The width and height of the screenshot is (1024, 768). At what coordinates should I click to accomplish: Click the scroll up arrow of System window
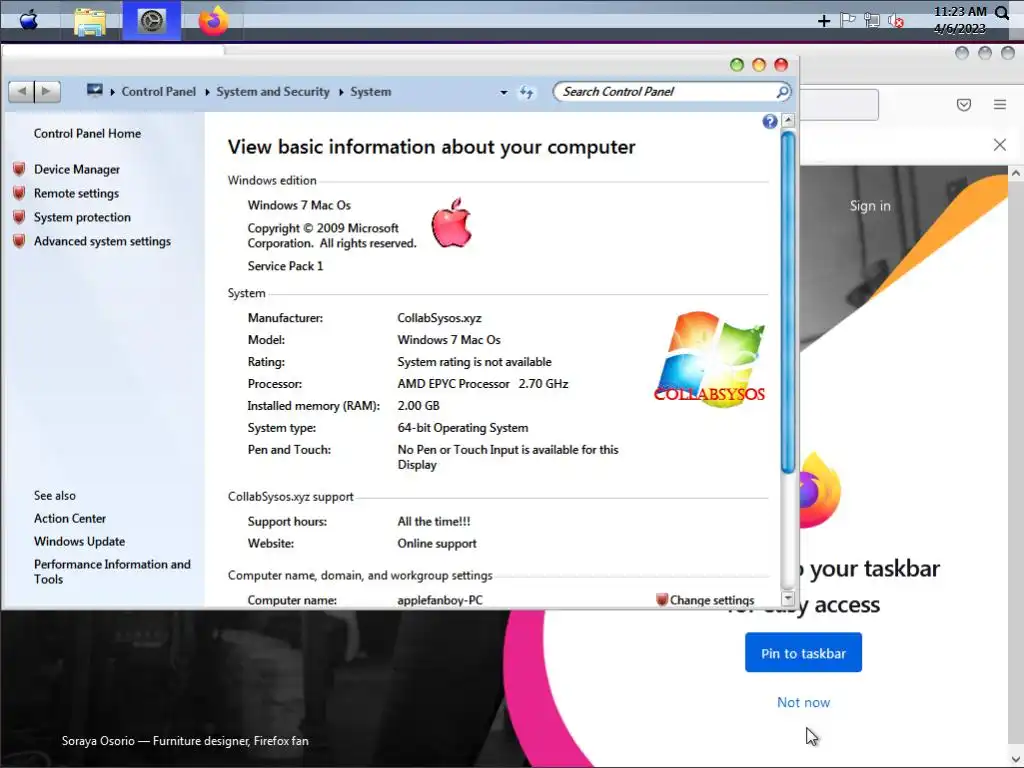click(x=788, y=120)
